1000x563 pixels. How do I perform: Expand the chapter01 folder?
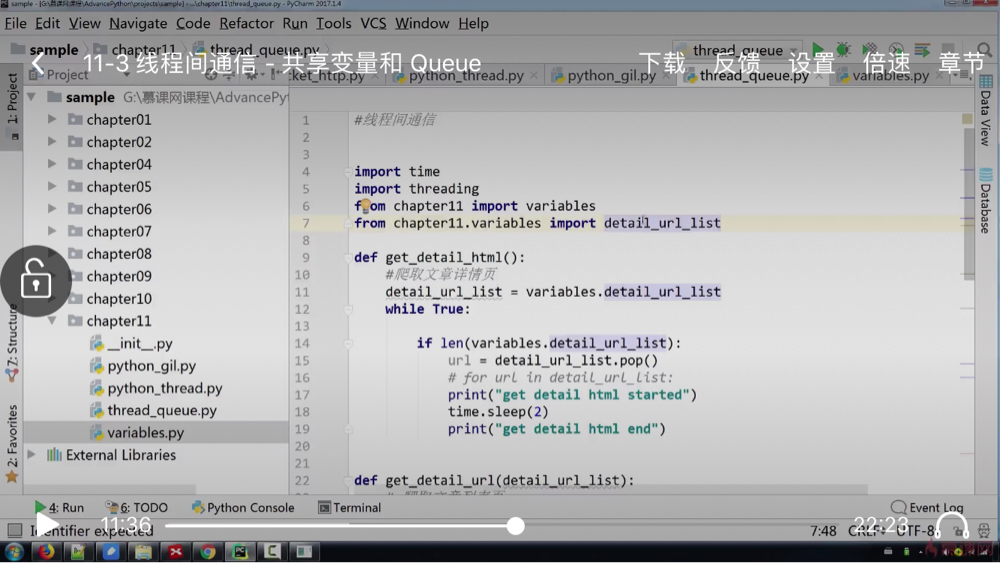[x=52, y=119]
